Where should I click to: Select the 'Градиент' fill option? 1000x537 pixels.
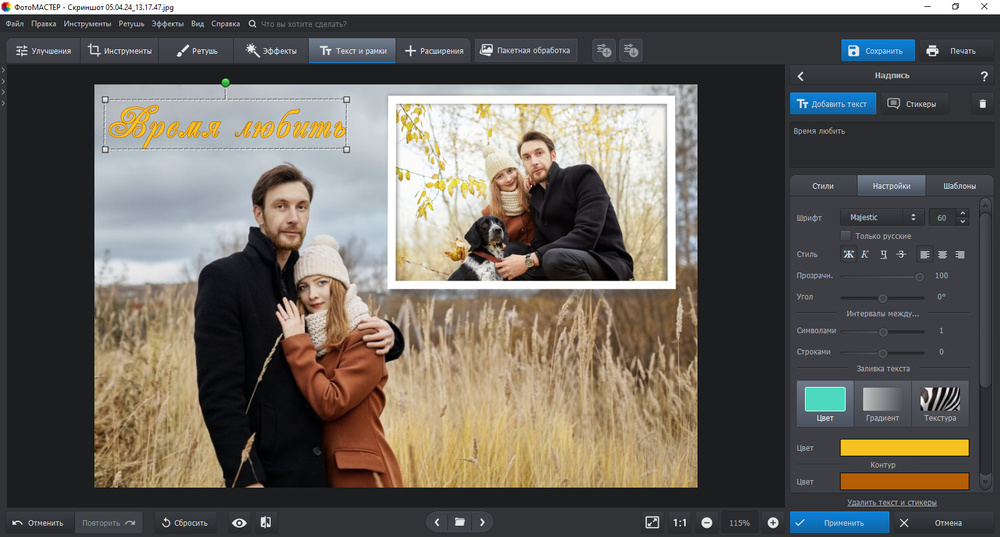pos(882,404)
